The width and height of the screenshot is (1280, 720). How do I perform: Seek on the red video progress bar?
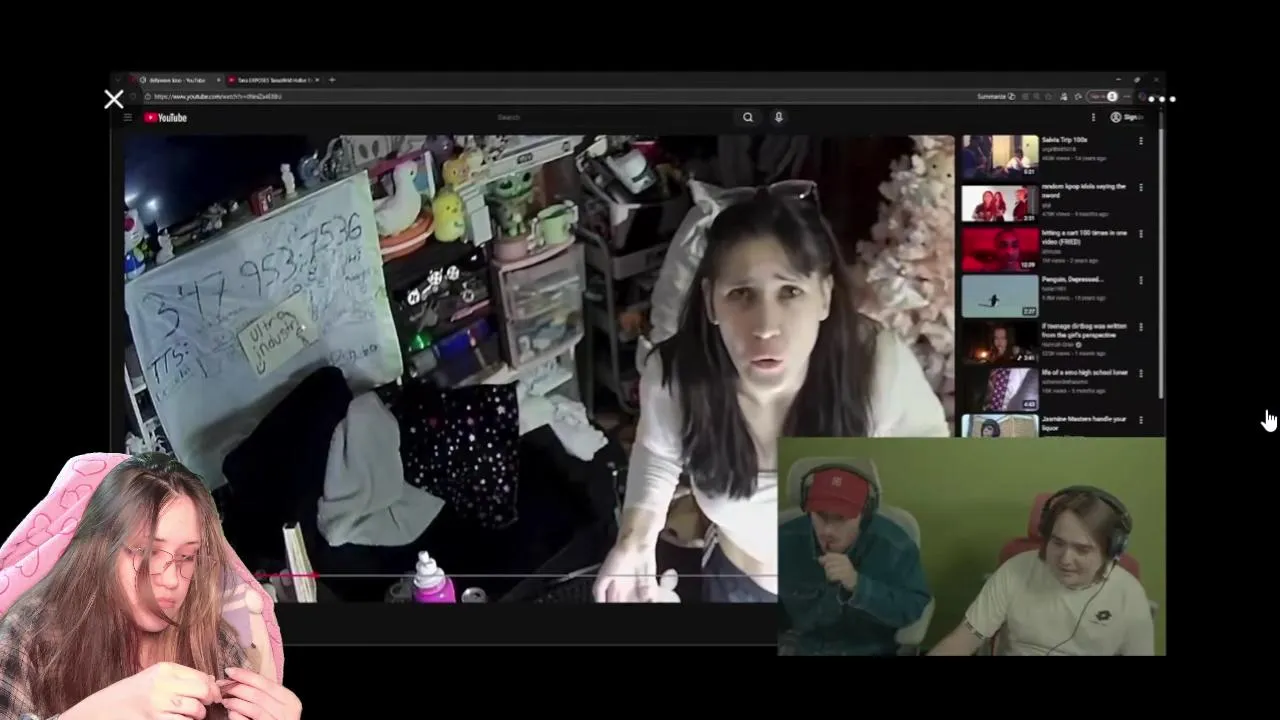click(287, 575)
